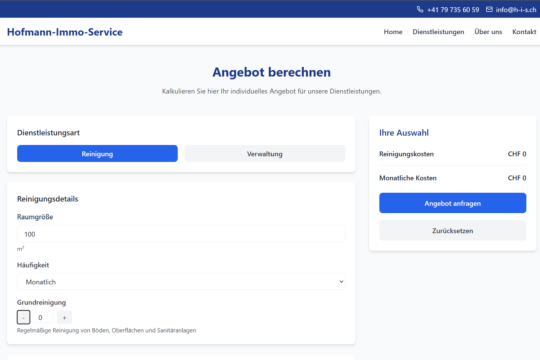The image size is (540, 360).
Task: Click the Raumgröße field label
Action: point(35,217)
